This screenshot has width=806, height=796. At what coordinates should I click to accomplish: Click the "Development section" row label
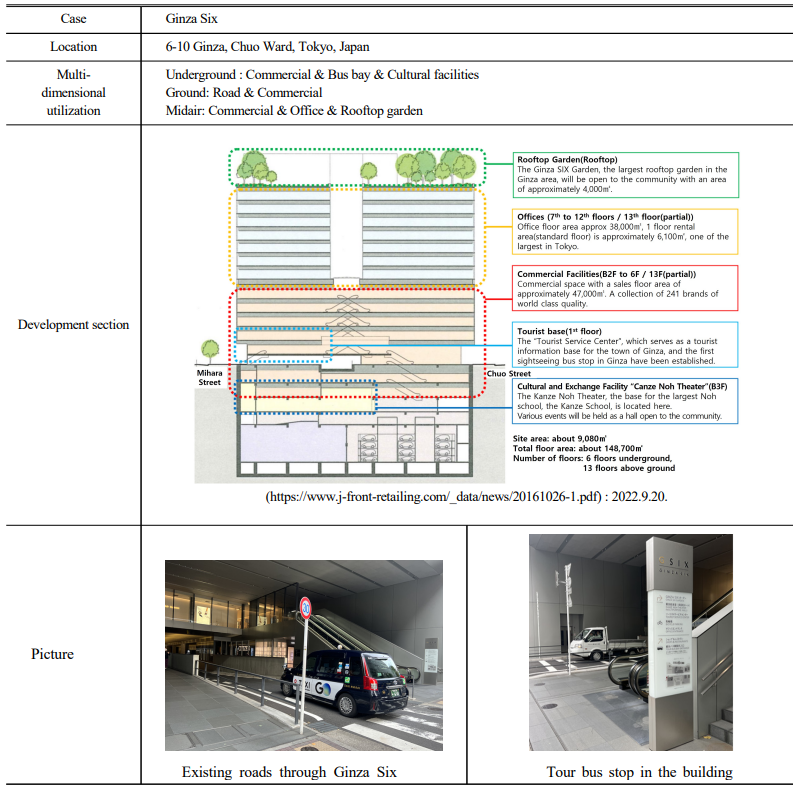[x=74, y=325]
